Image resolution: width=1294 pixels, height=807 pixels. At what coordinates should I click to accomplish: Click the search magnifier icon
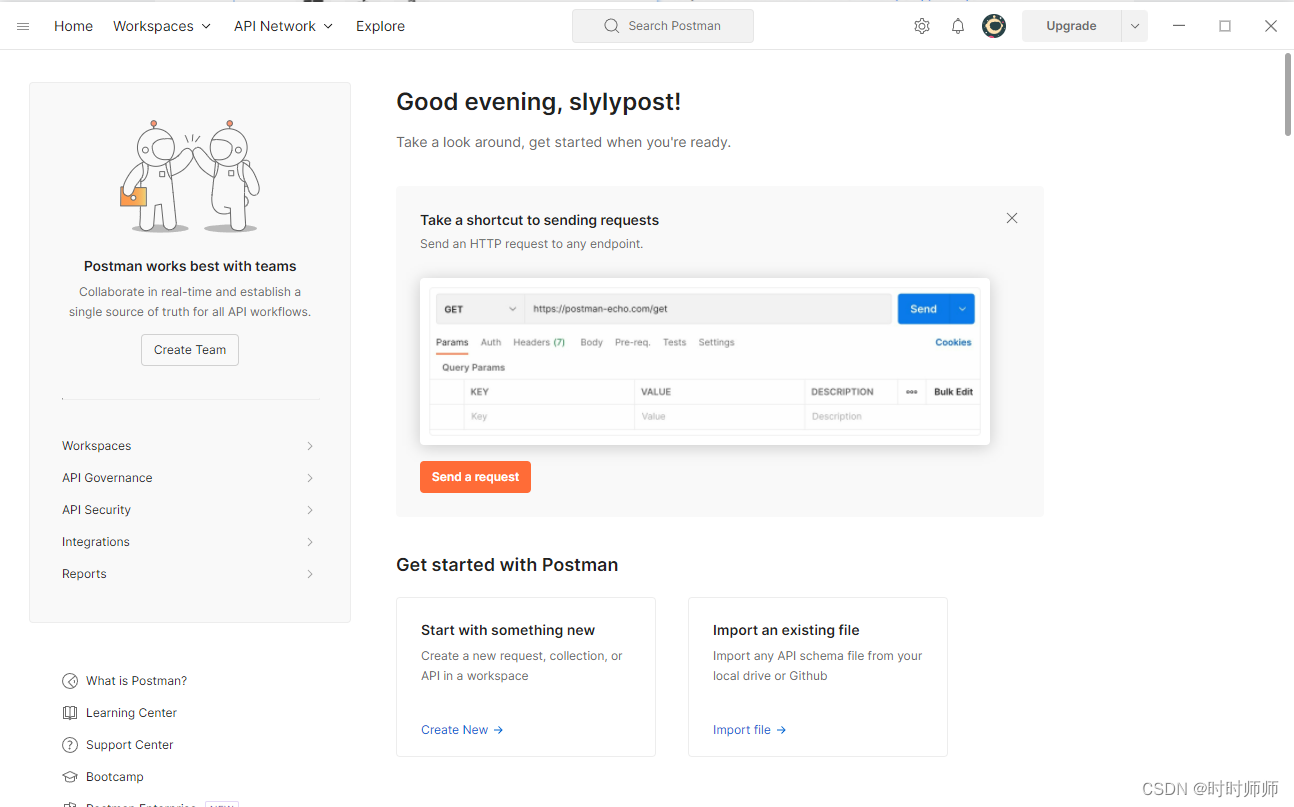pos(612,26)
